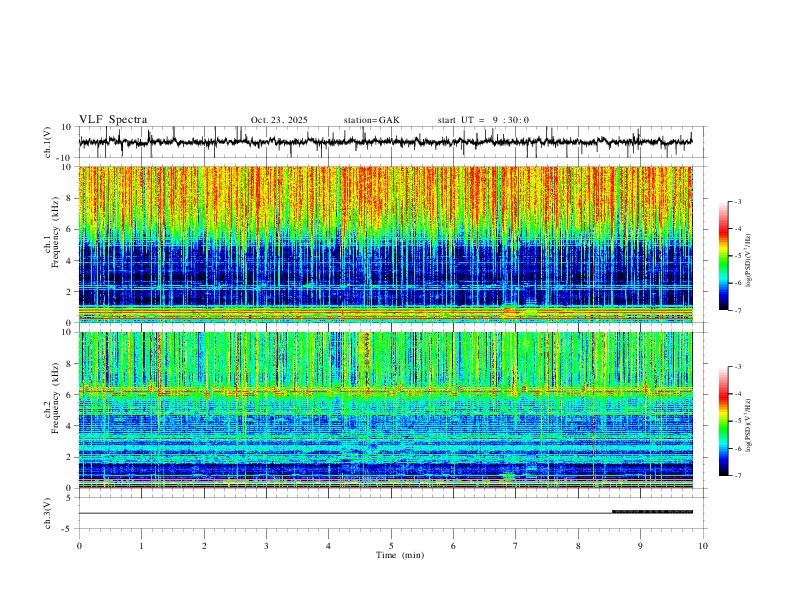Click the date "Oct. 23, 2025"
Image resolution: width=792 pixels, height=612 pixels.
pyautogui.click(x=279, y=120)
